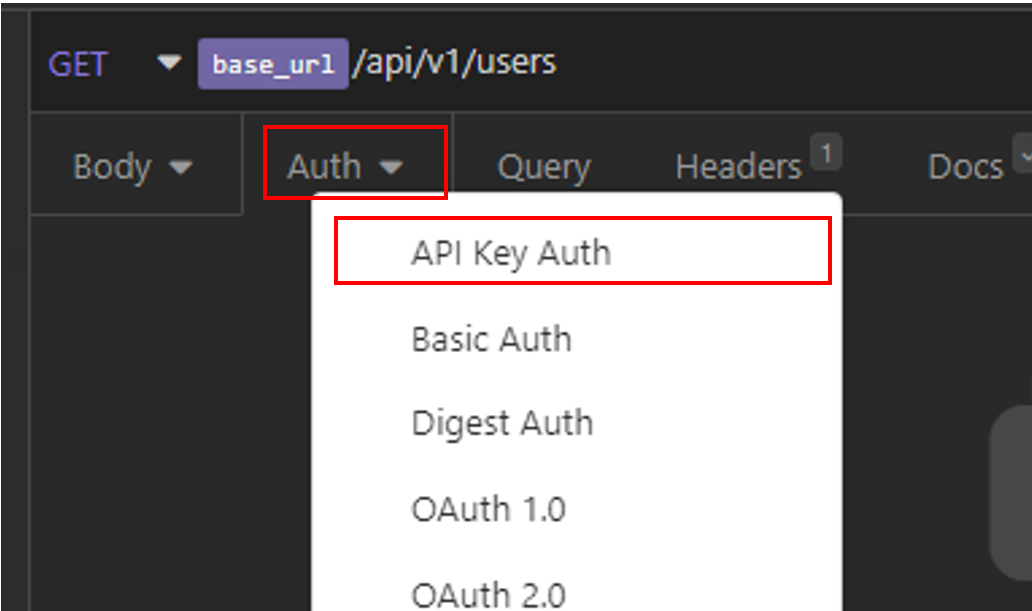The height and width of the screenshot is (611, 1032).
Task: Open the Body tab dropdown
Action: [134, 167]
